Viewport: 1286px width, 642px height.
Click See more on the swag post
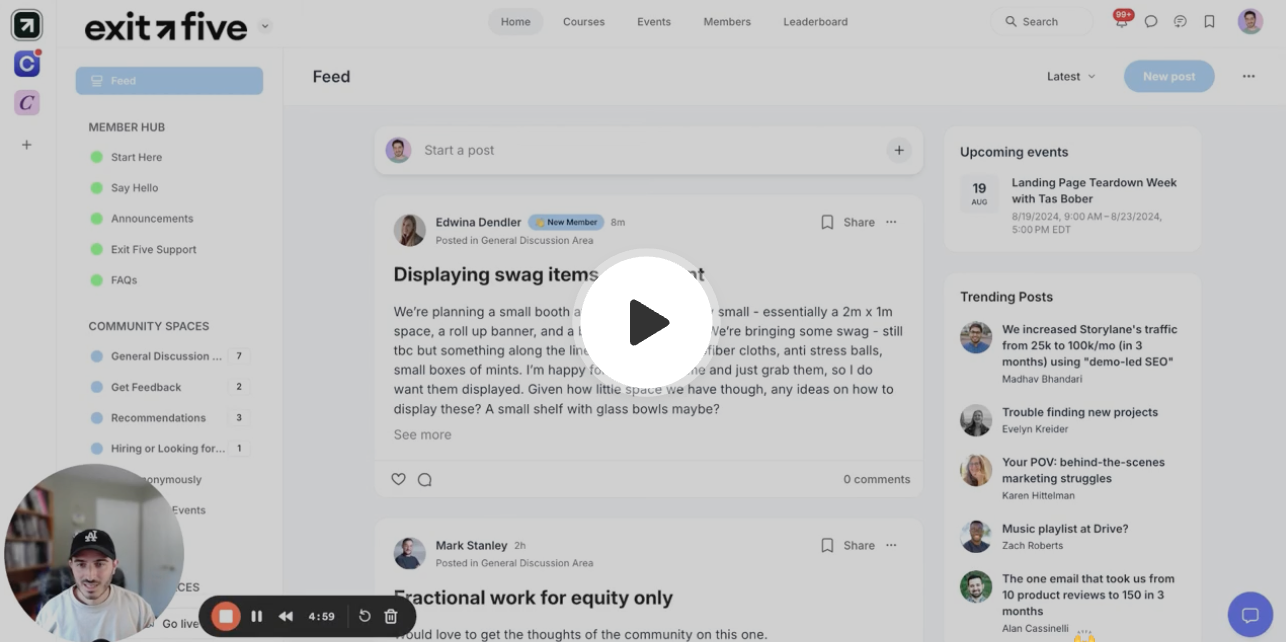422,434
